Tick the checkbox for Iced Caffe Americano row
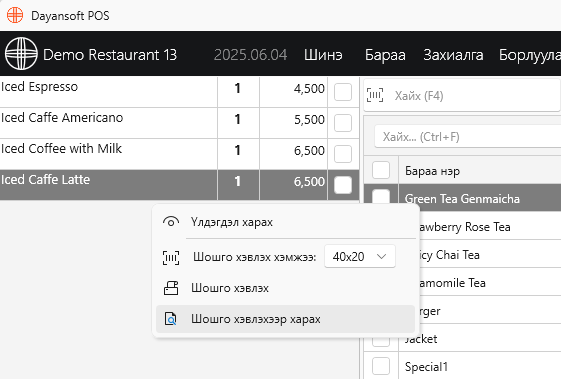Image resolution: width=561 pixels, height=379 pixels. click(342, 123)
